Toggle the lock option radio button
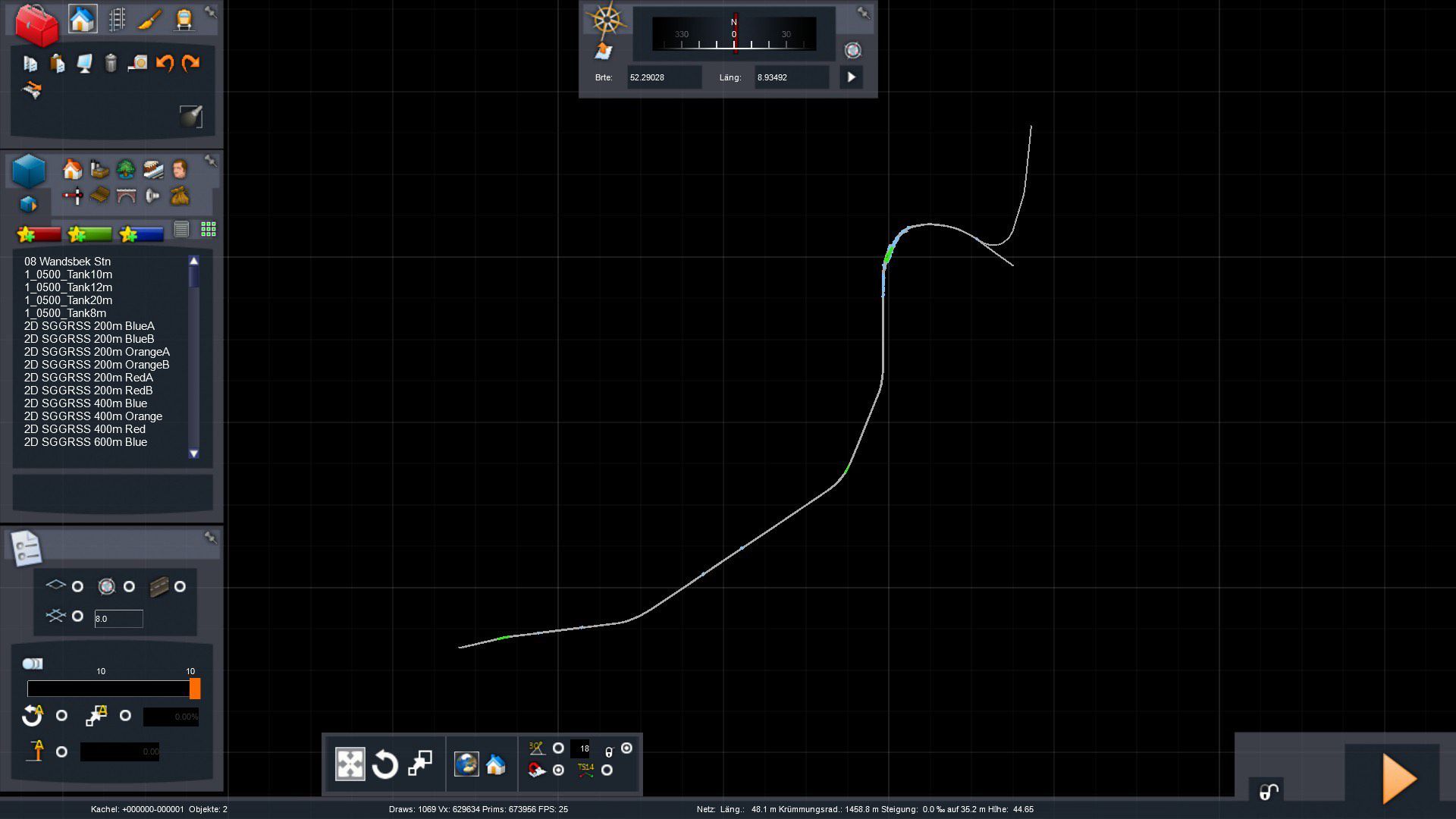This screenshot has height=819, width=1456. pyautogui.click(x=626, y=748)
